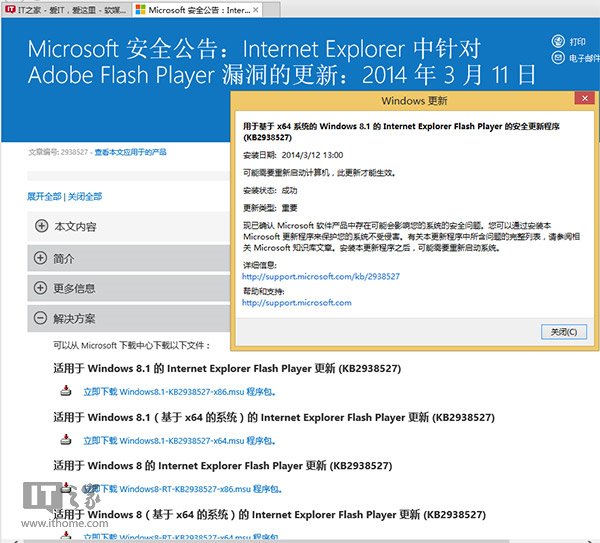Viewport: 600px width, 543px height.
Task: Click download icon beside Windows8.1-KB2938527-x86.msu
Action: tap(67, 390)
